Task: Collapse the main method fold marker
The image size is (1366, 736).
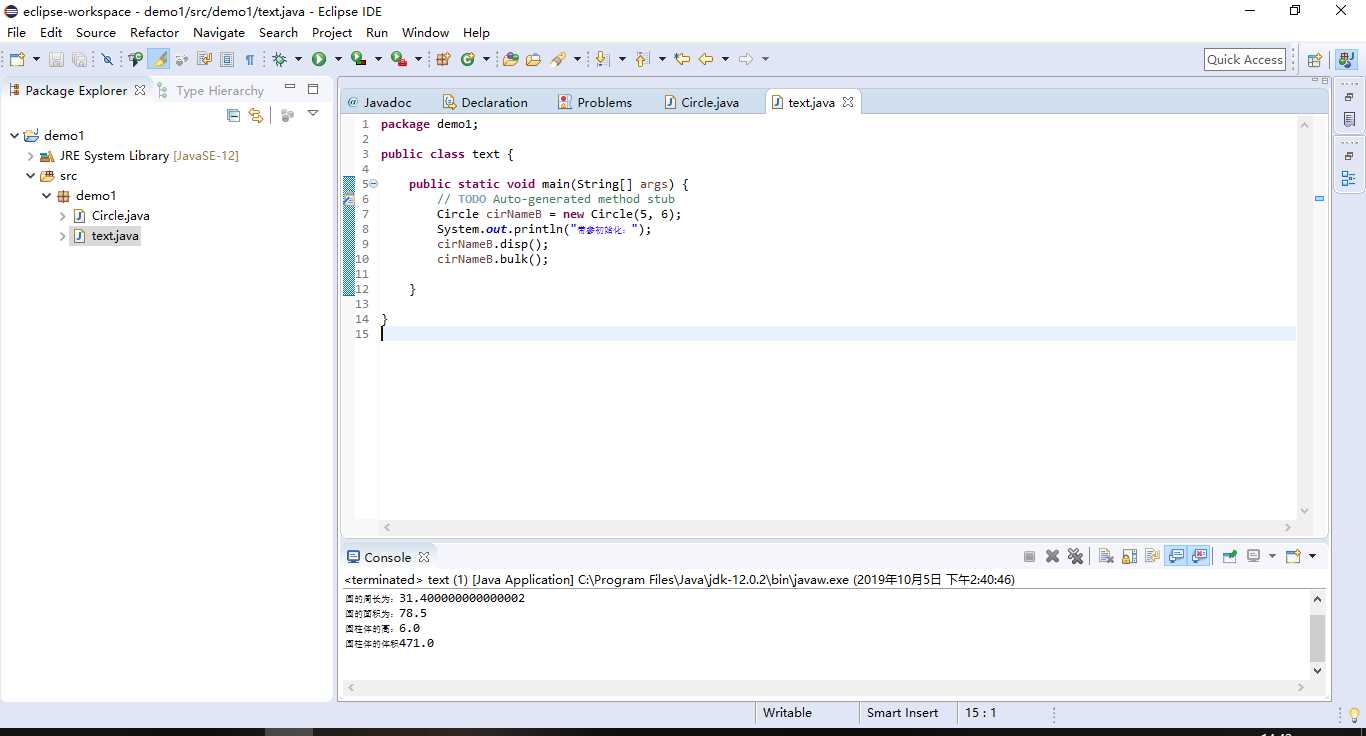Action: (x=374, y=184)
